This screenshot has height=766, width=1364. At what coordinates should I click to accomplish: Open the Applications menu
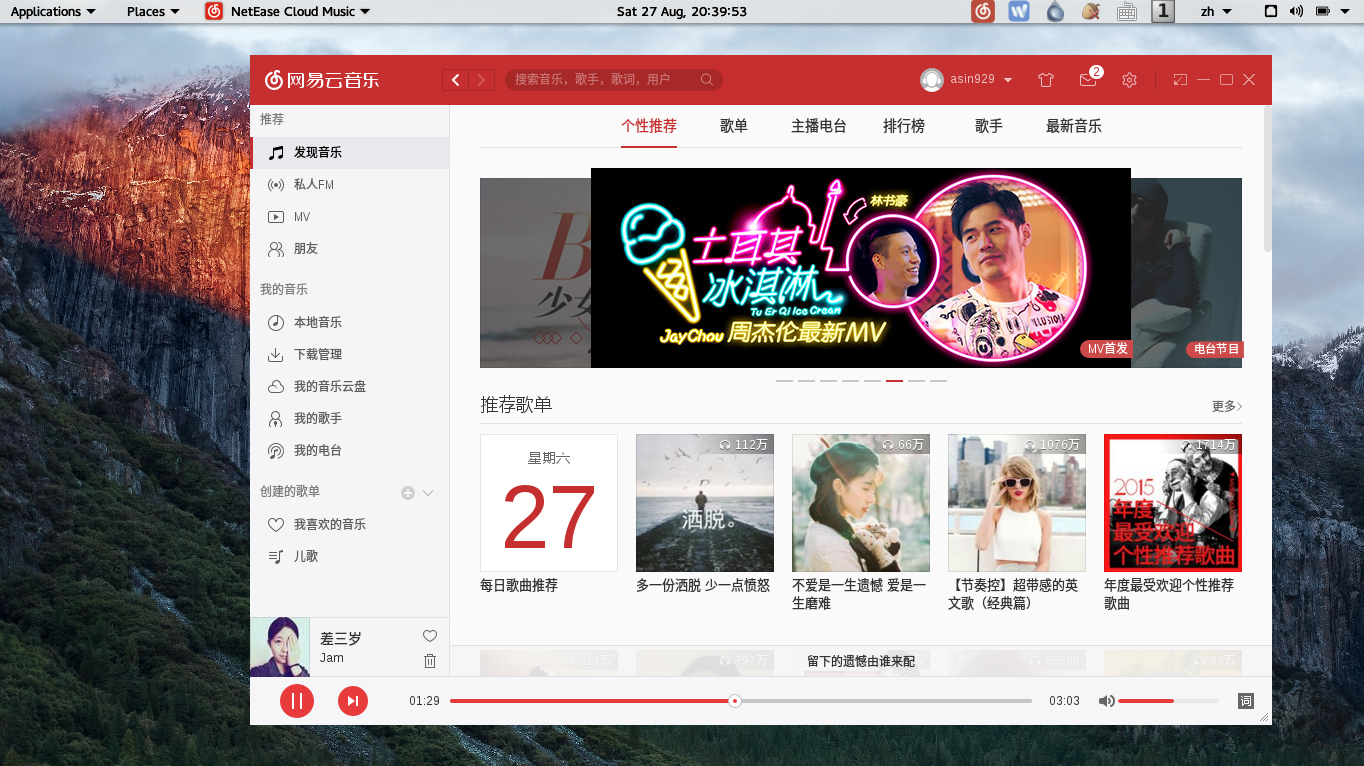pyautogui.click(x=54, y=12)
